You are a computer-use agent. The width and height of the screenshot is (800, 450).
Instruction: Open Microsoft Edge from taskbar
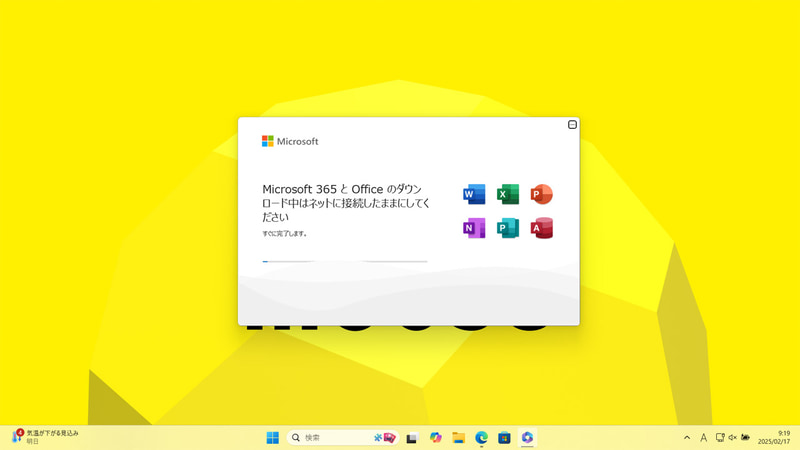[481, 438]
